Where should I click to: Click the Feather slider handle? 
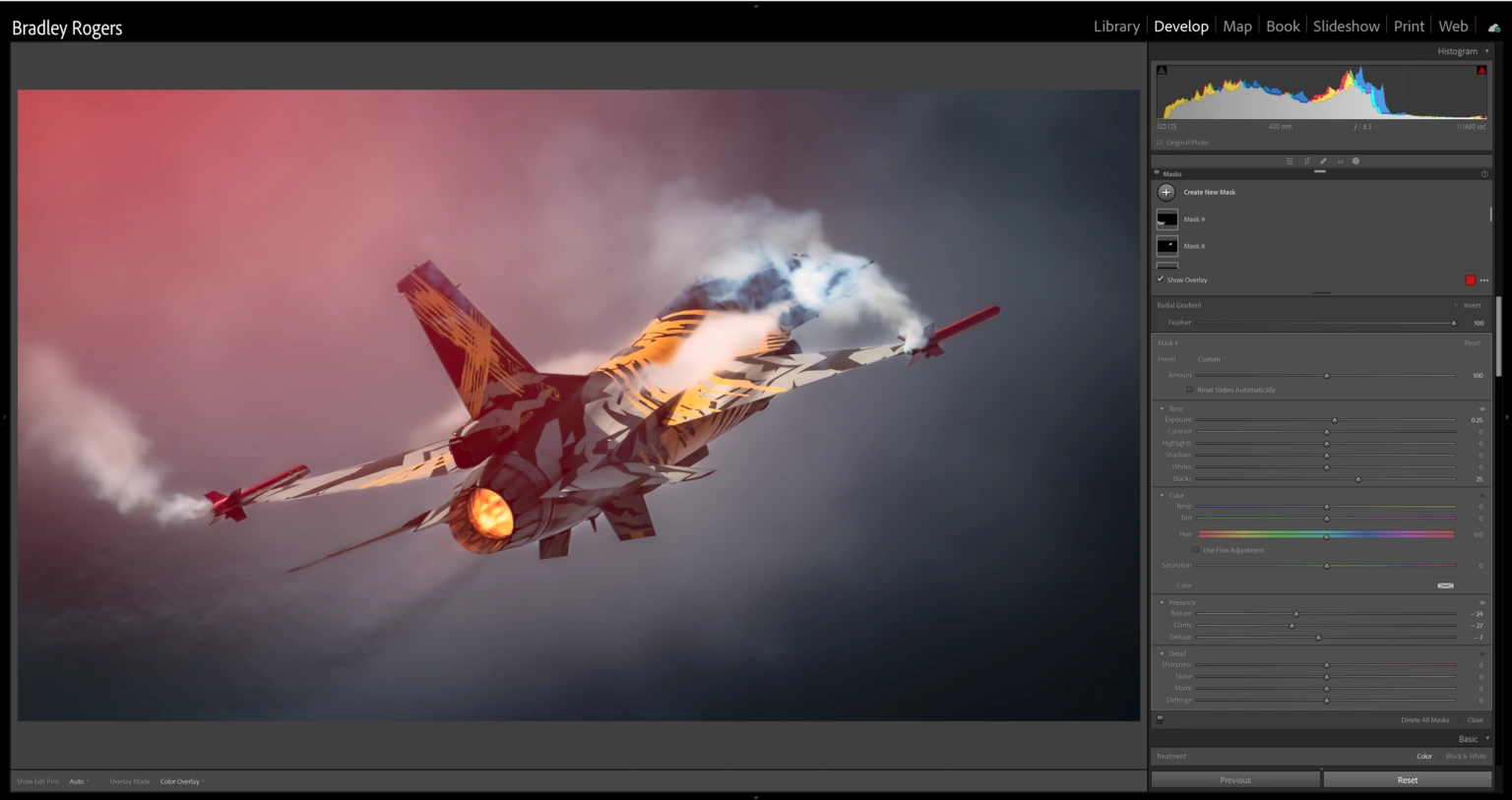[1454, 323]
